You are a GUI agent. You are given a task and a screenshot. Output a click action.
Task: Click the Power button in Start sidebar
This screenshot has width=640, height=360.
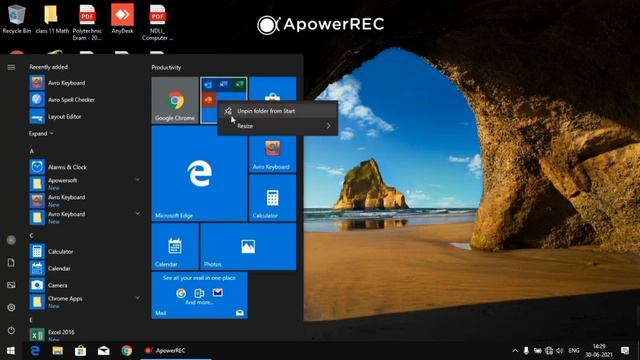pos(11,330)
